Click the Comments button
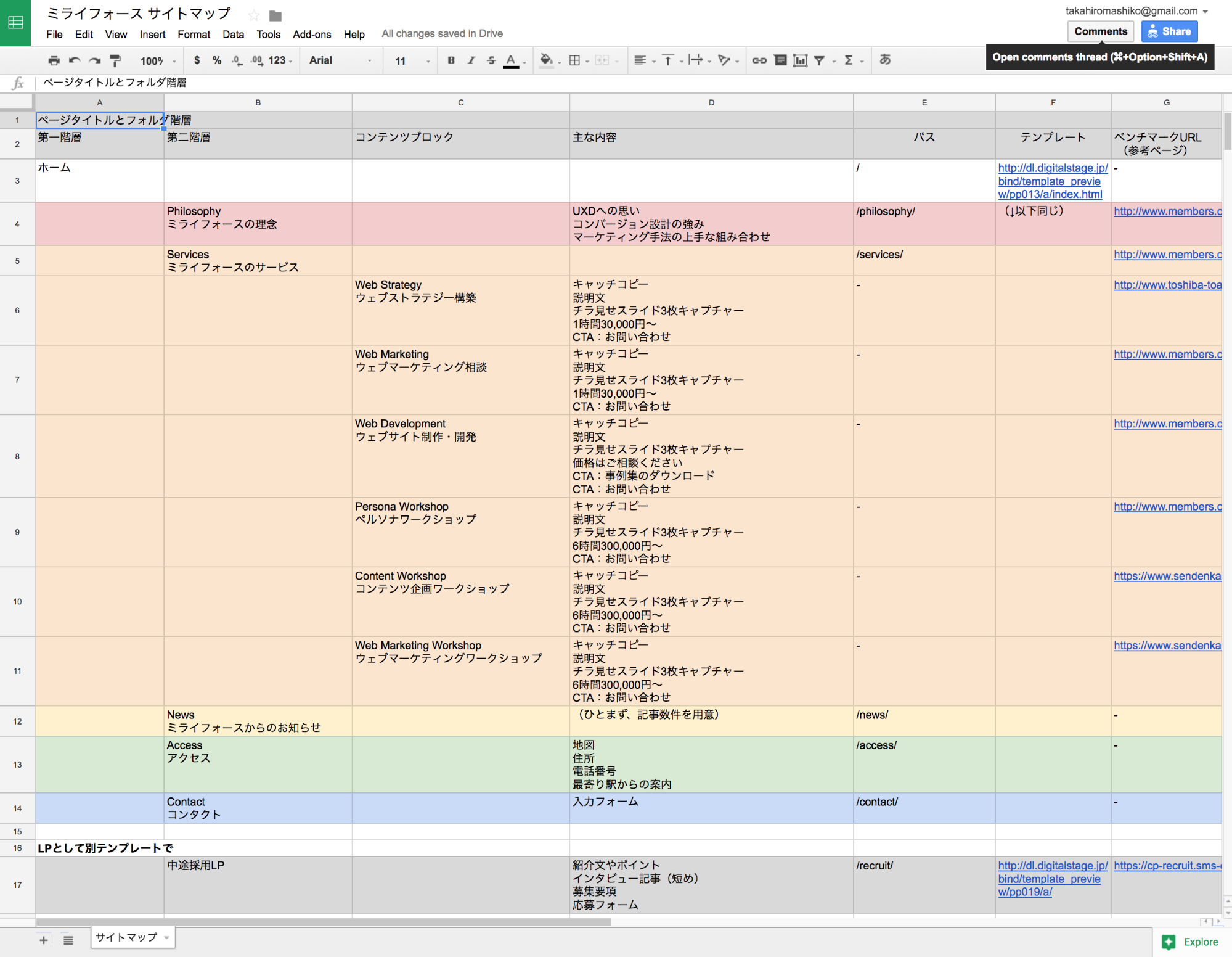 [x=1101, y=31]
